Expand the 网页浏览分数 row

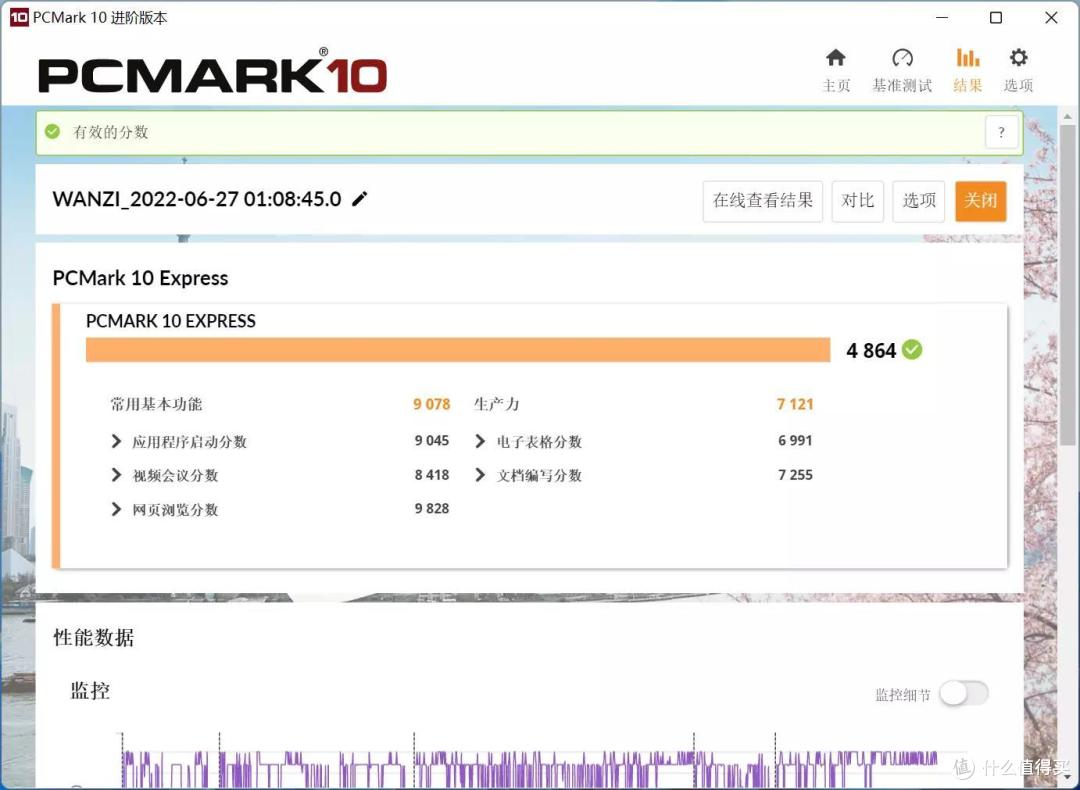(x=116, y=510)
